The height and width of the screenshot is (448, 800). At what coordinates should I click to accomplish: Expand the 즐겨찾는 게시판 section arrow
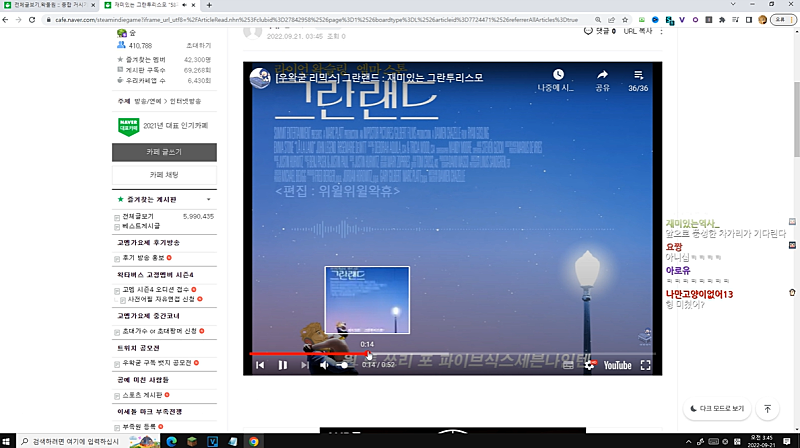tap(208, 199)
